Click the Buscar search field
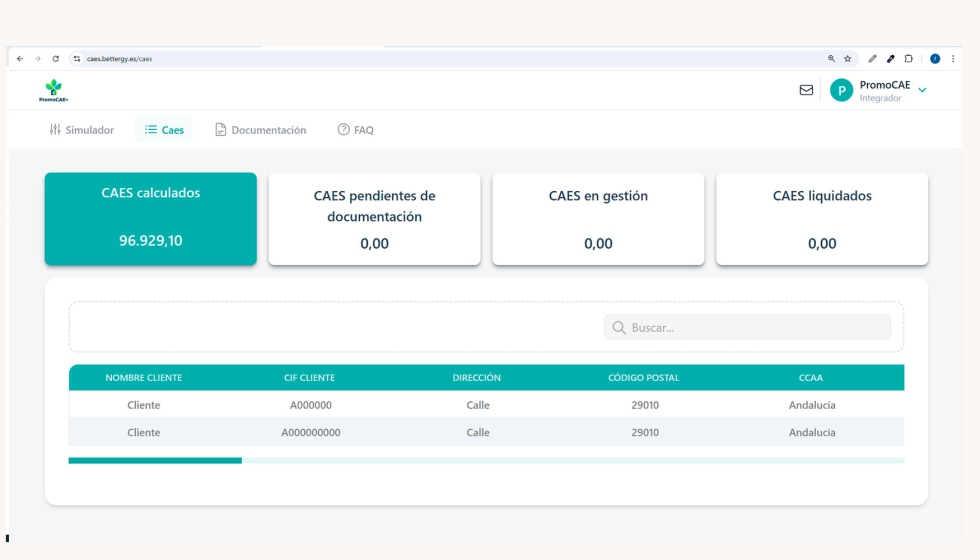The image size is (980, 560). pos(747,327)
